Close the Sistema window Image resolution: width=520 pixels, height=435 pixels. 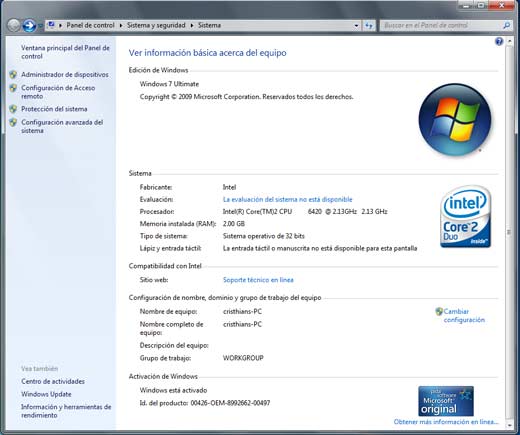pyautogui.click(x=502, y=5)
